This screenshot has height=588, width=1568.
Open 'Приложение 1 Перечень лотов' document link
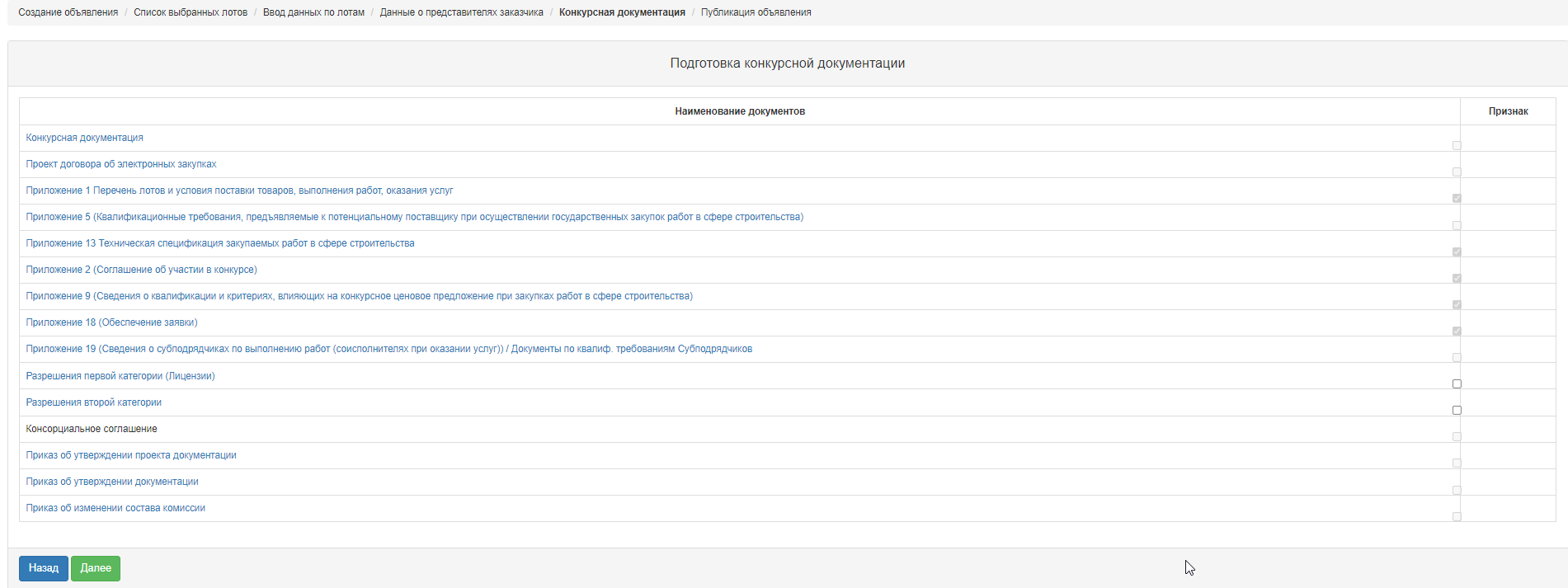(x=239, y=191)
